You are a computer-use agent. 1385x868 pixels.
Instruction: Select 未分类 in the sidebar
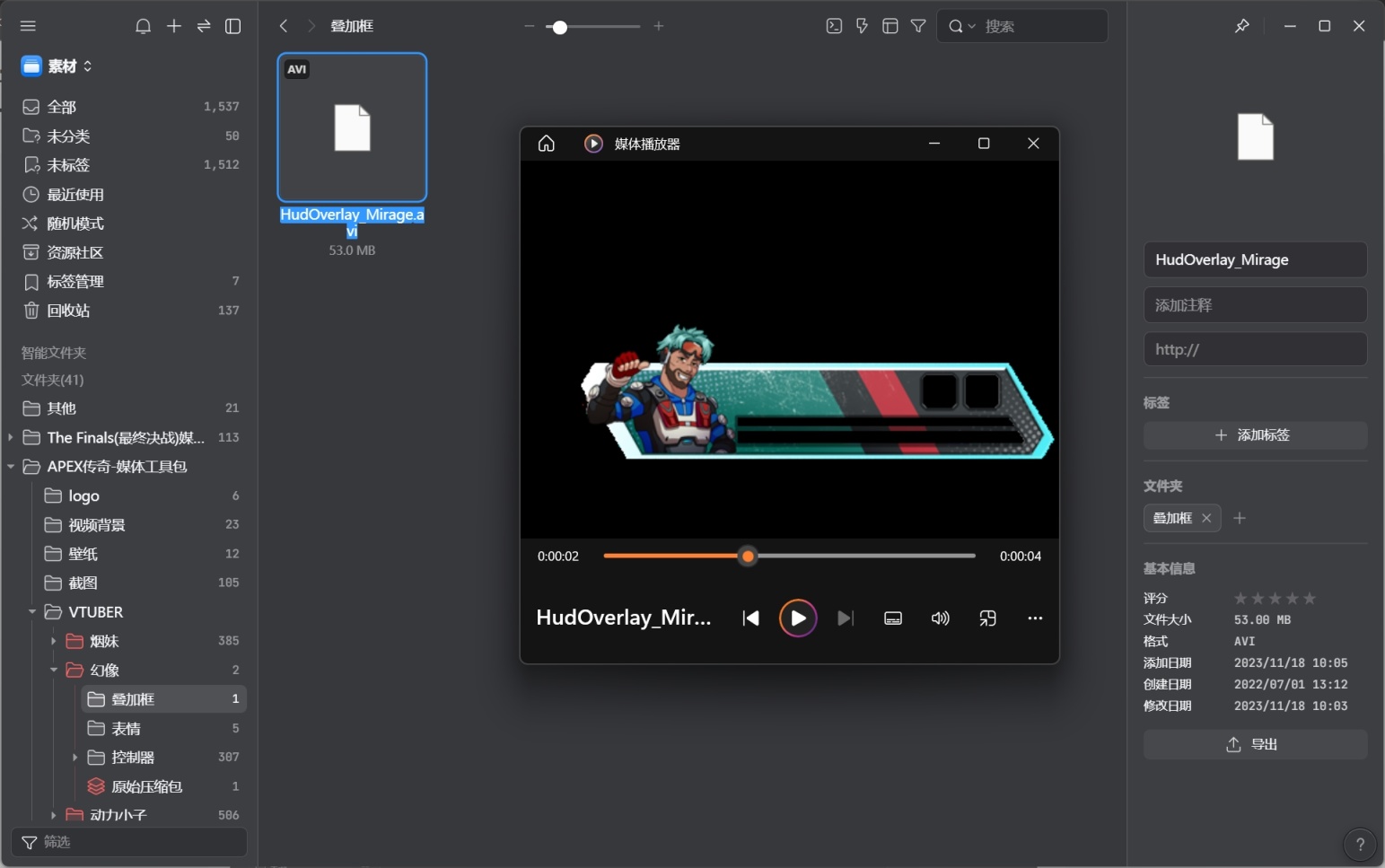tap(130, 136)
